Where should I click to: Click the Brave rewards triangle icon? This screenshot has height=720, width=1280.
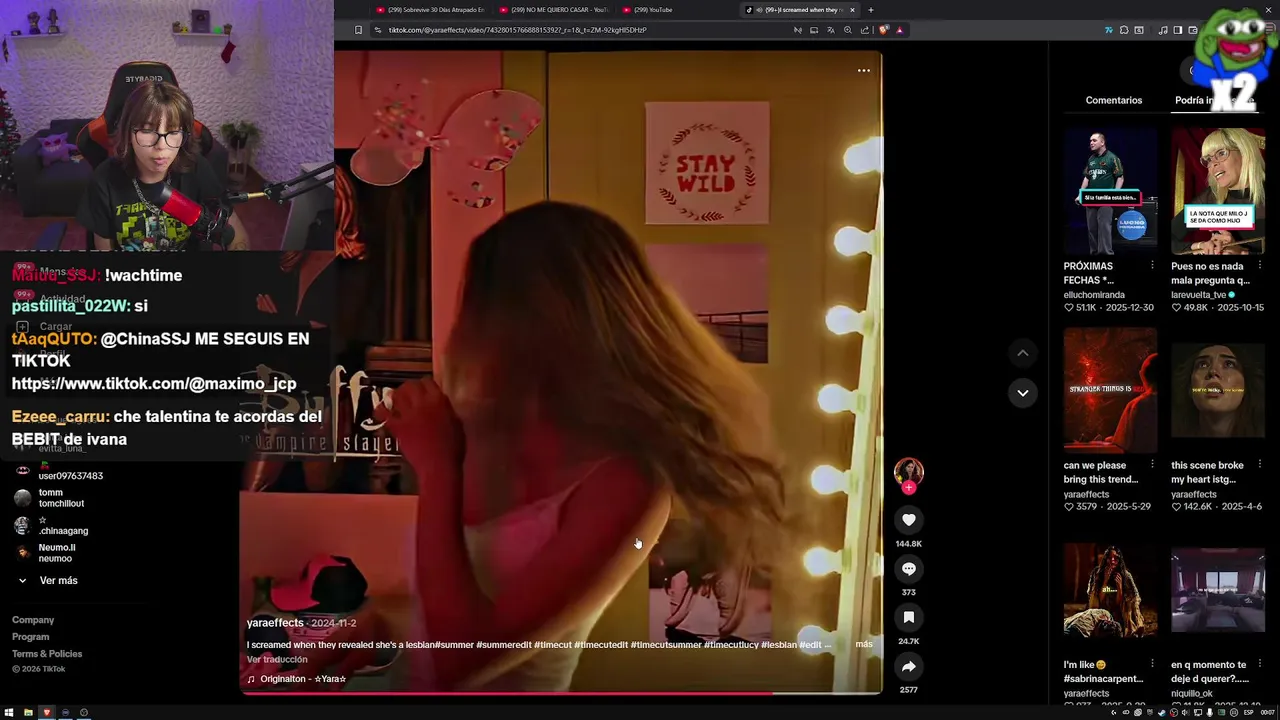(899, 30)
